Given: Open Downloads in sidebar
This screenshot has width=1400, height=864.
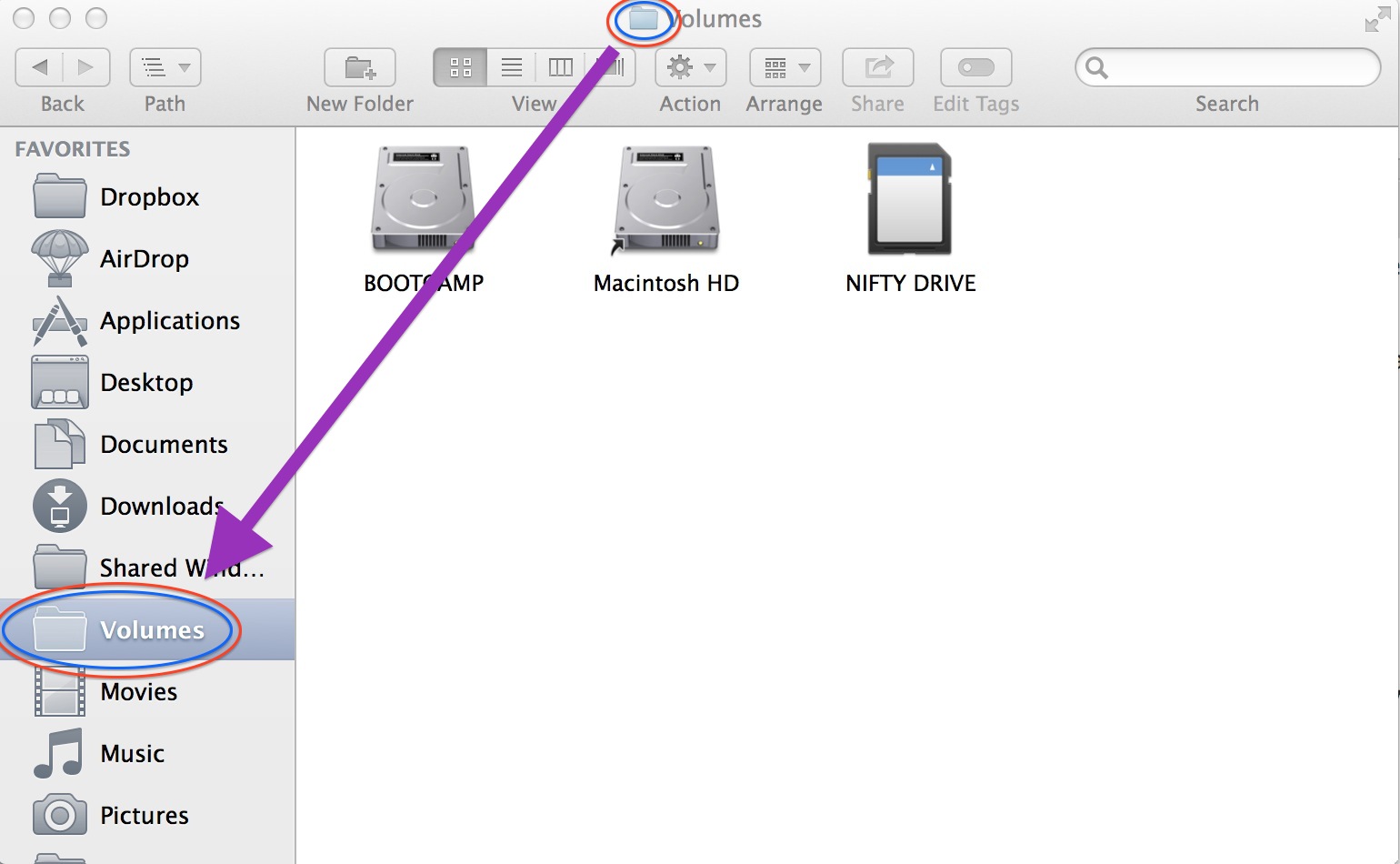Looking at the screenshot, I should coord(148,507).
